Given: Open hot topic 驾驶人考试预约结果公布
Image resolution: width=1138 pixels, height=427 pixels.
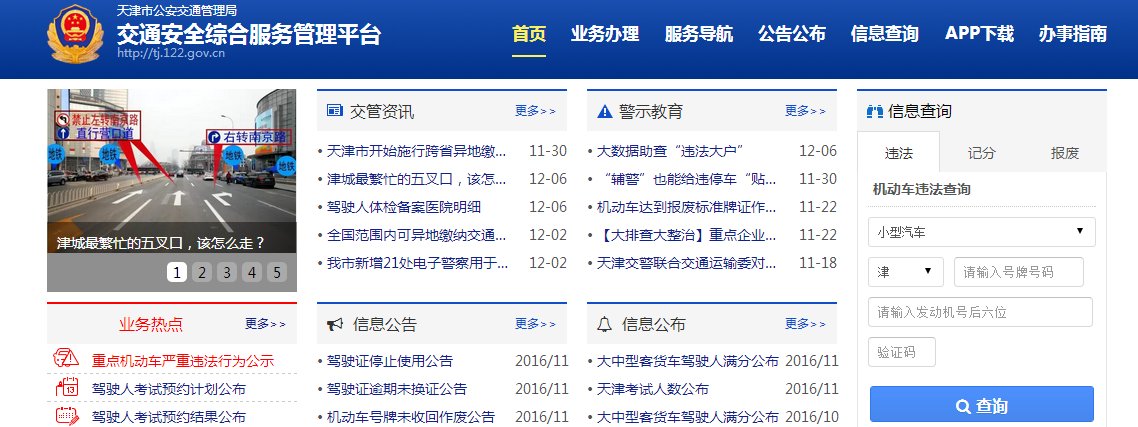Looking at the screenshot, I should [x=168, y=418].
